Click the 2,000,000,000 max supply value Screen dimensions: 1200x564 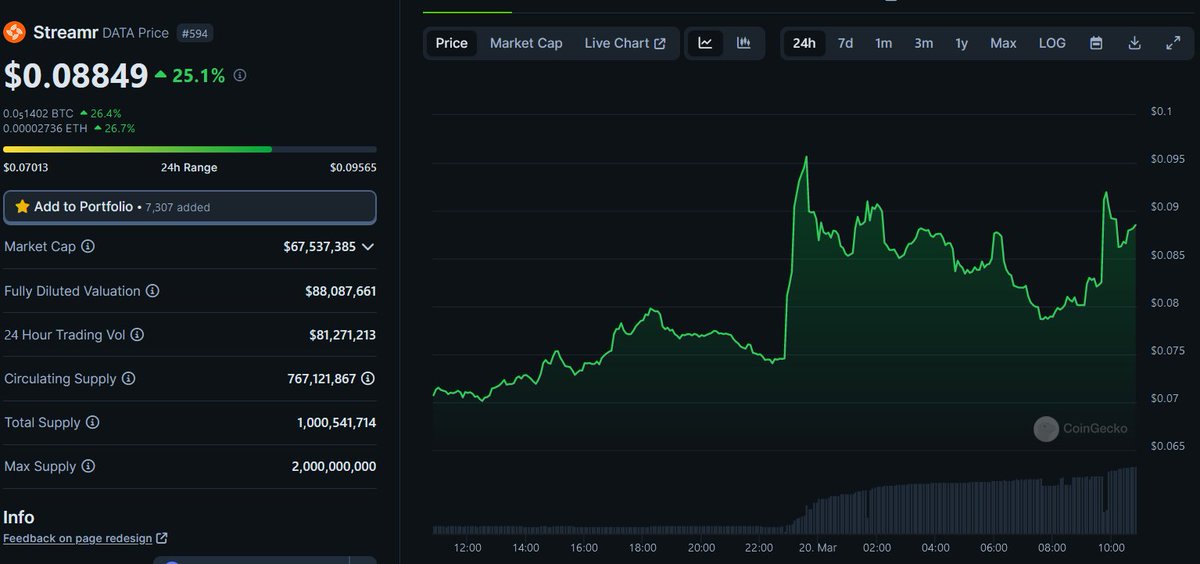point(336,467)
